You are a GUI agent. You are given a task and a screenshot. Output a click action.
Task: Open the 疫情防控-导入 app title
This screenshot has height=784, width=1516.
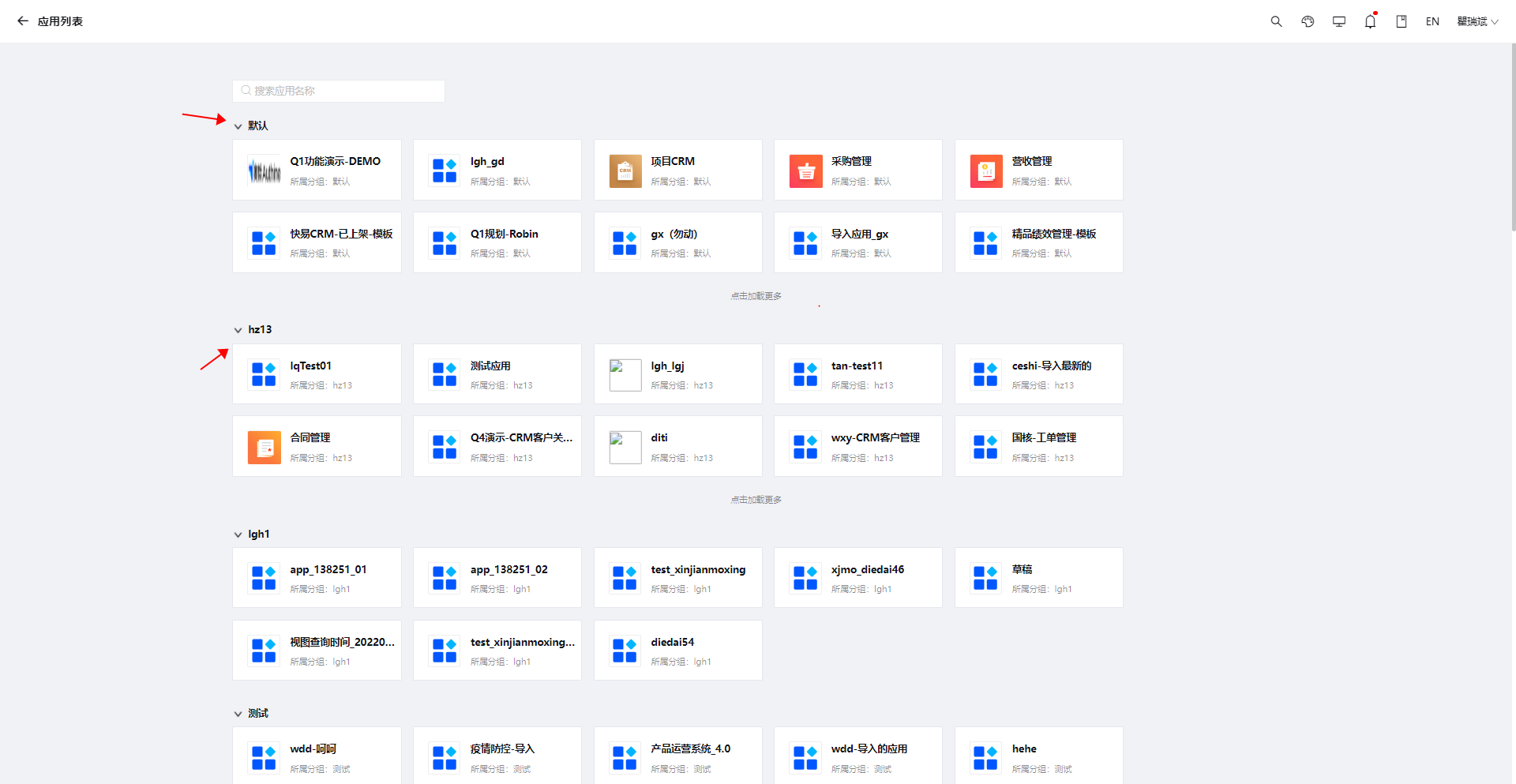(x=503, y=748)
